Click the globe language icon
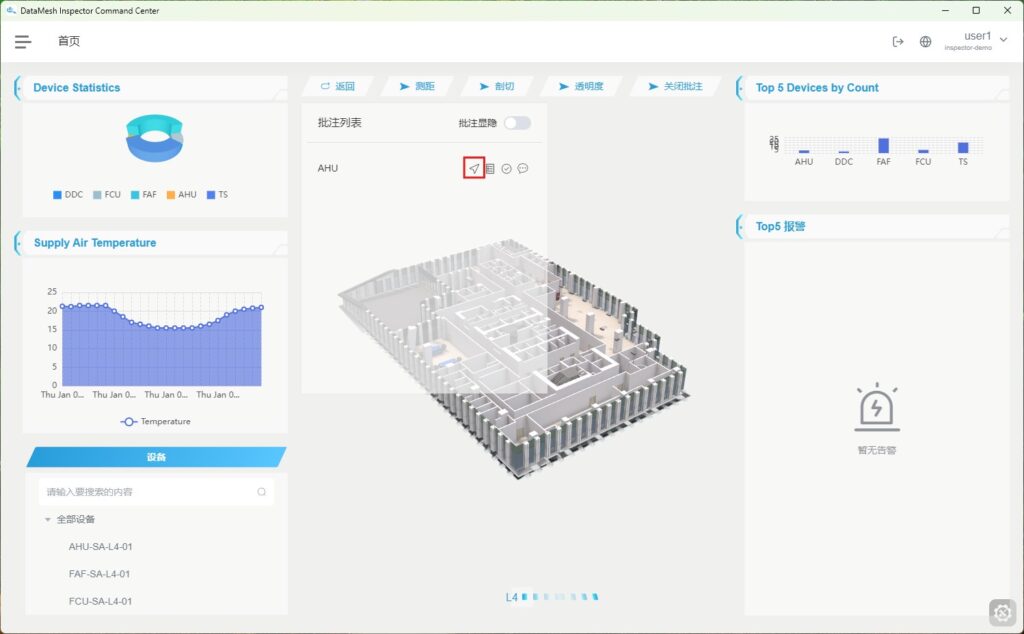Viewport: 1024px width, 634px height. tap(925, 41)
